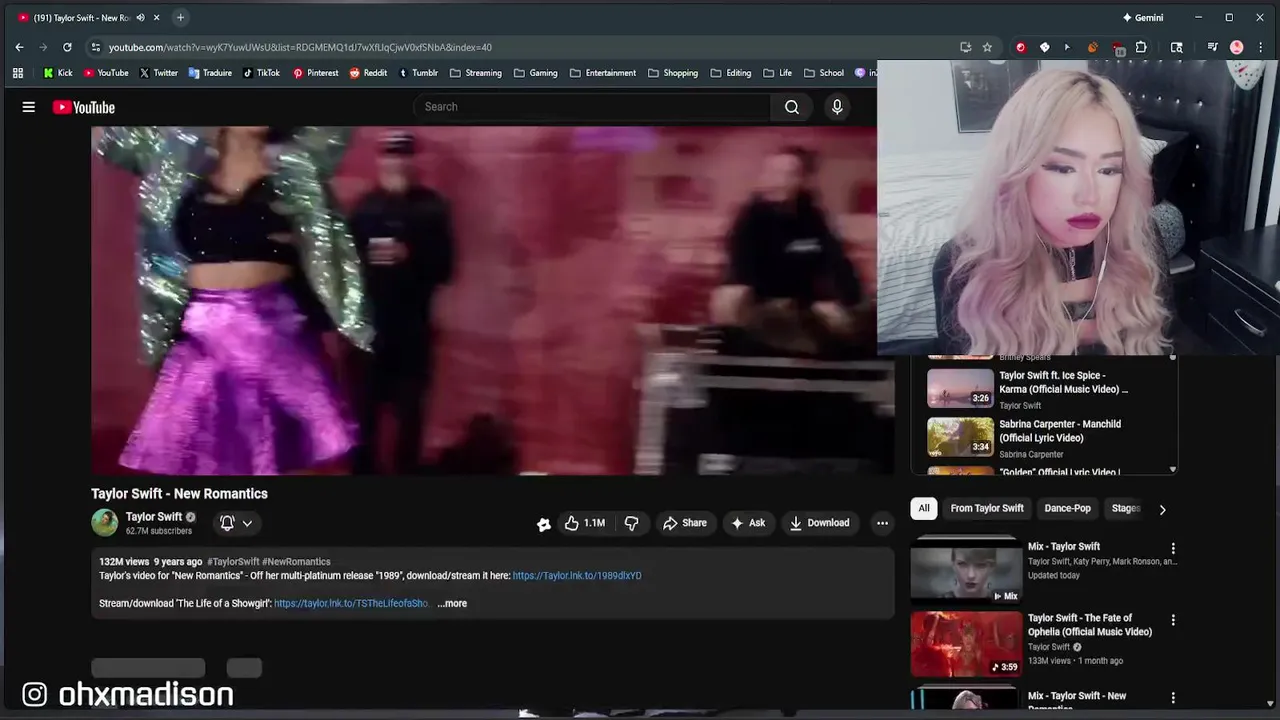Open the Editing bookmarks folder

[x=731, y=73]
